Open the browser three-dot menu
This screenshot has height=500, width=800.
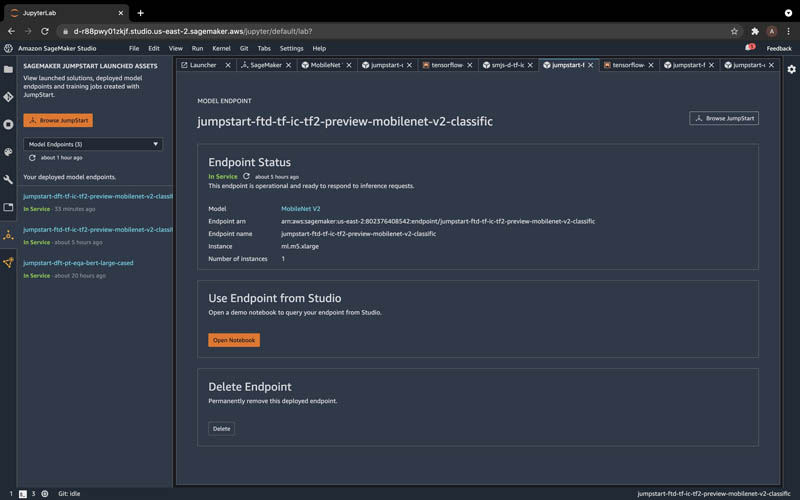click(x=789, y=31)
